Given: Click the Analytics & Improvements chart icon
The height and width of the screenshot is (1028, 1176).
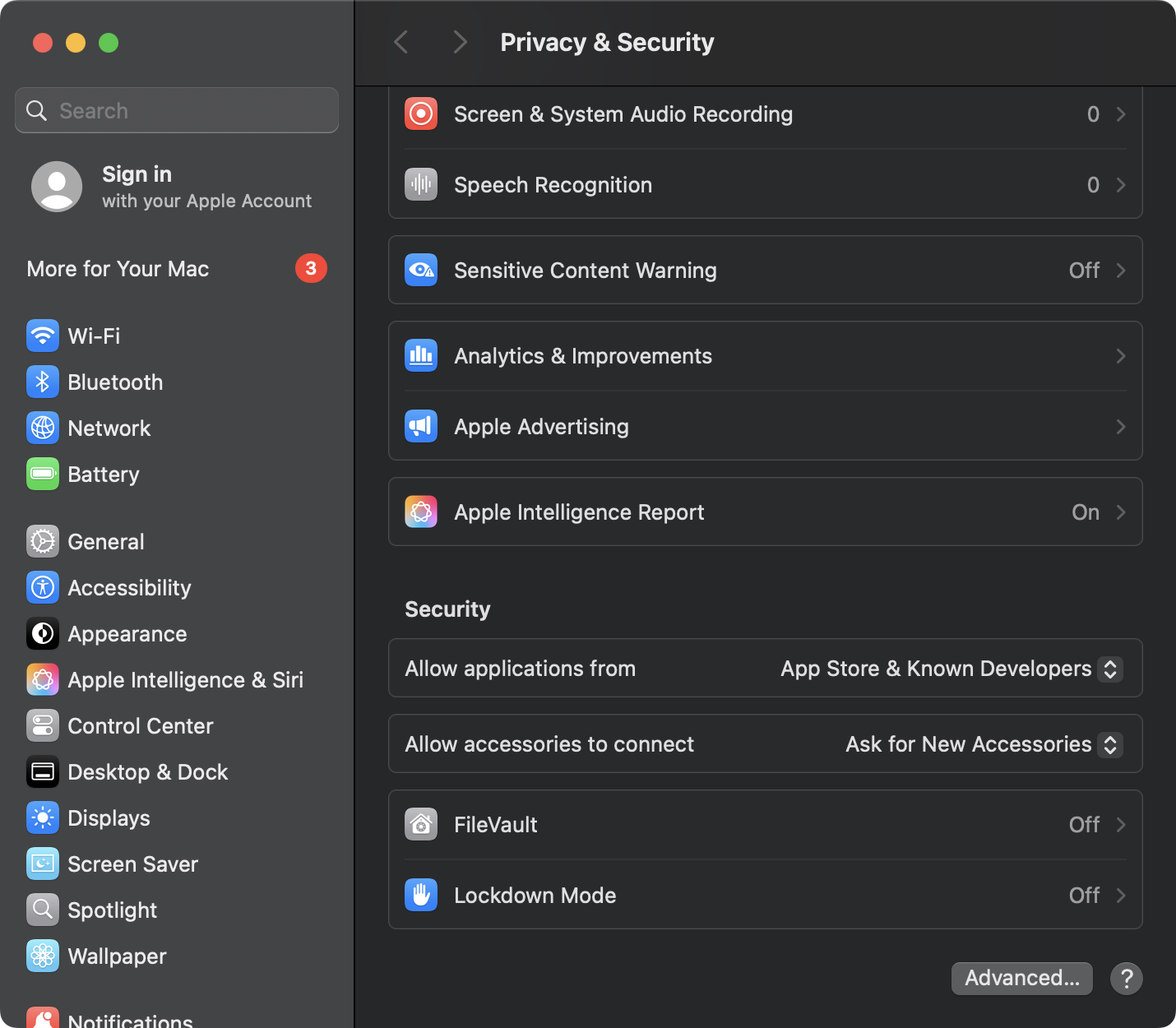Looking at the screenshot, I should coord(421,355).
